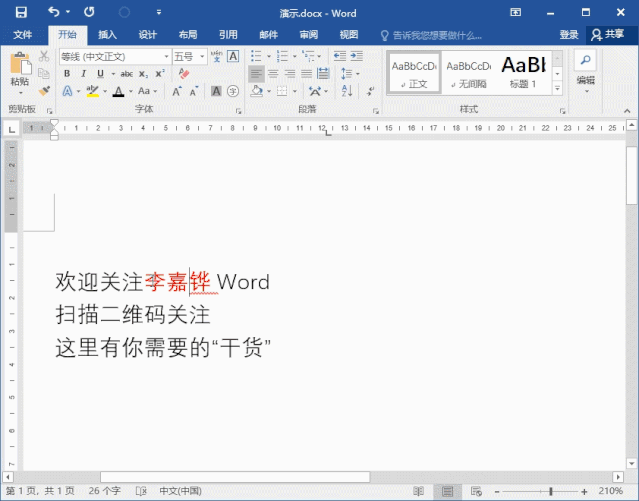Clear all formatting eraser icon
Screen dimensions: 639x501
coord(184,74)
